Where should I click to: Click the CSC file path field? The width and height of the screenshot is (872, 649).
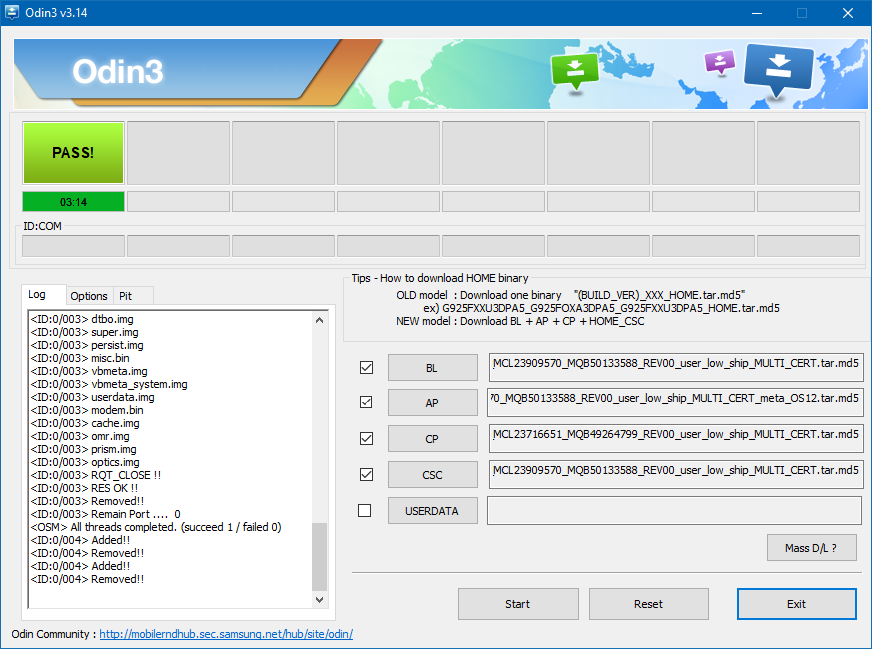tap(676, 474)
